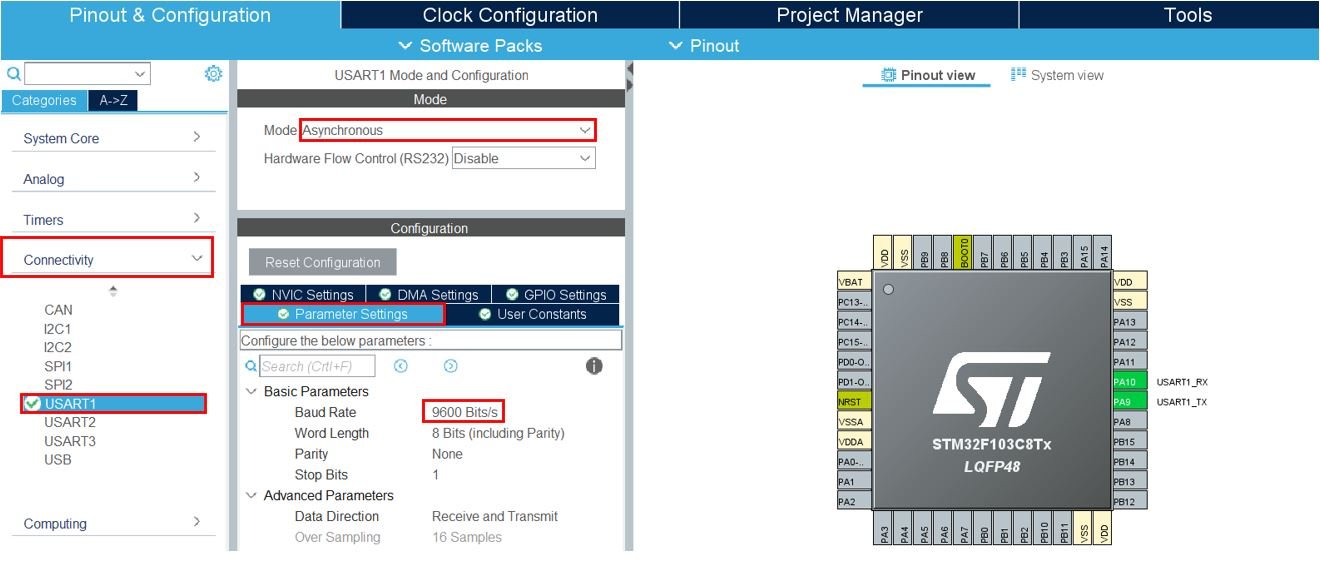
Task: Click the info icon in Parameter Settings
Action: (594, 366)
